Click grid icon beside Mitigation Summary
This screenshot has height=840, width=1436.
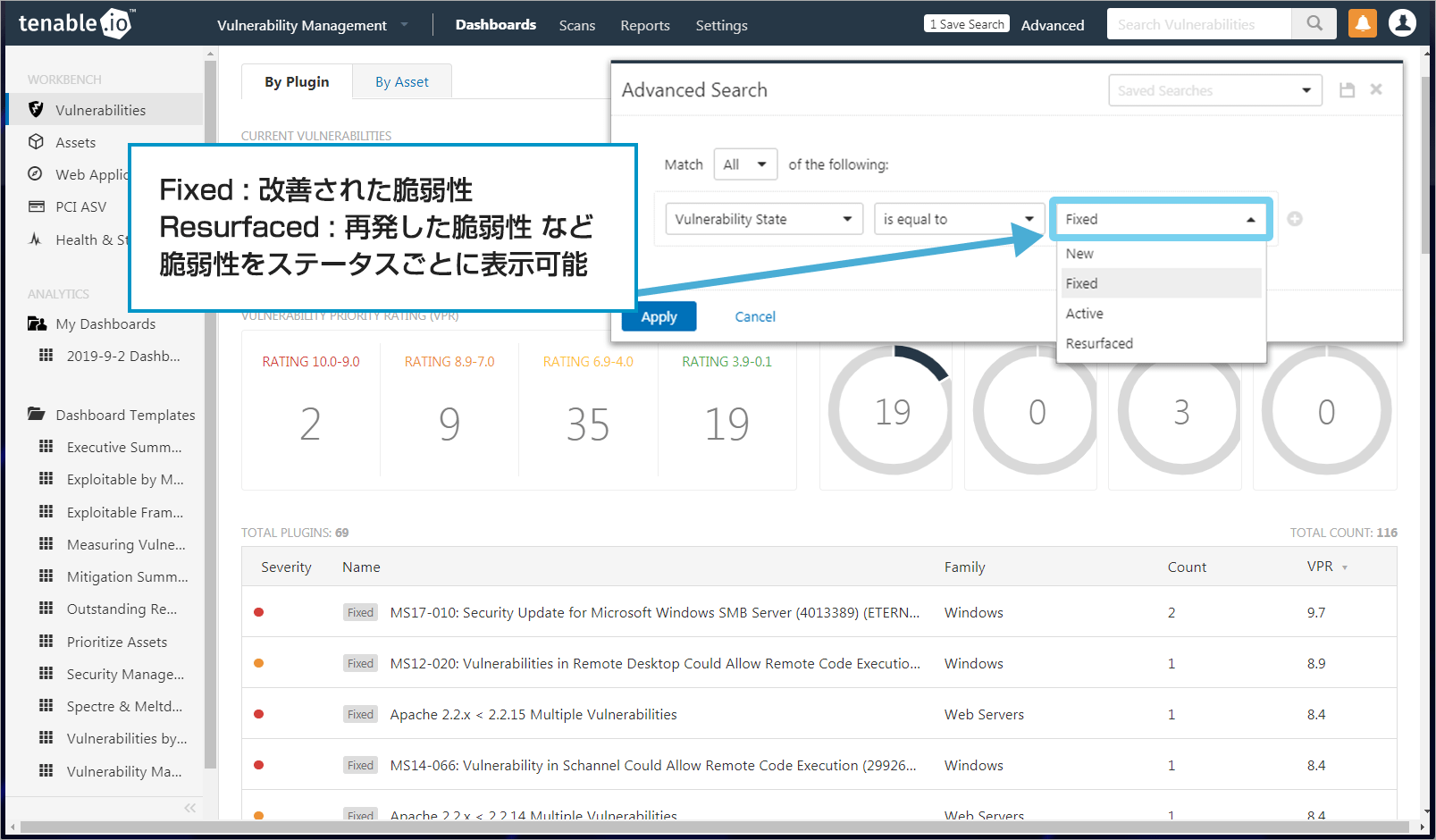(x=46, y=575)
